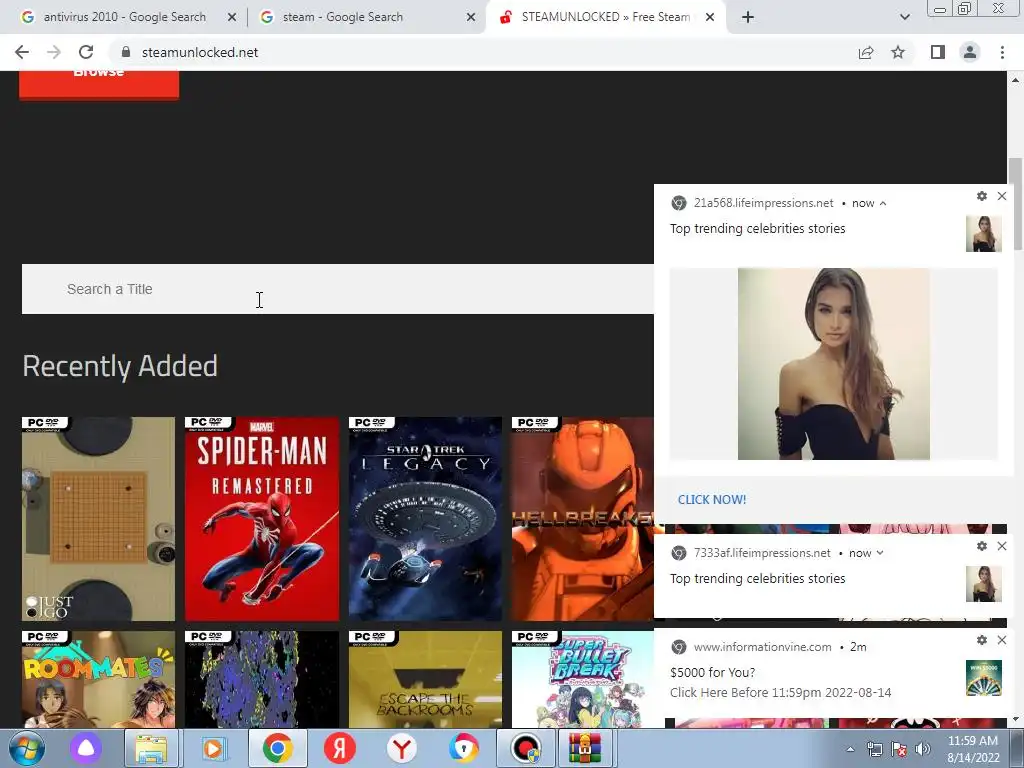Click small portrait thumbnail in 7333af notification
The image size is (1024, 768).
984,584
